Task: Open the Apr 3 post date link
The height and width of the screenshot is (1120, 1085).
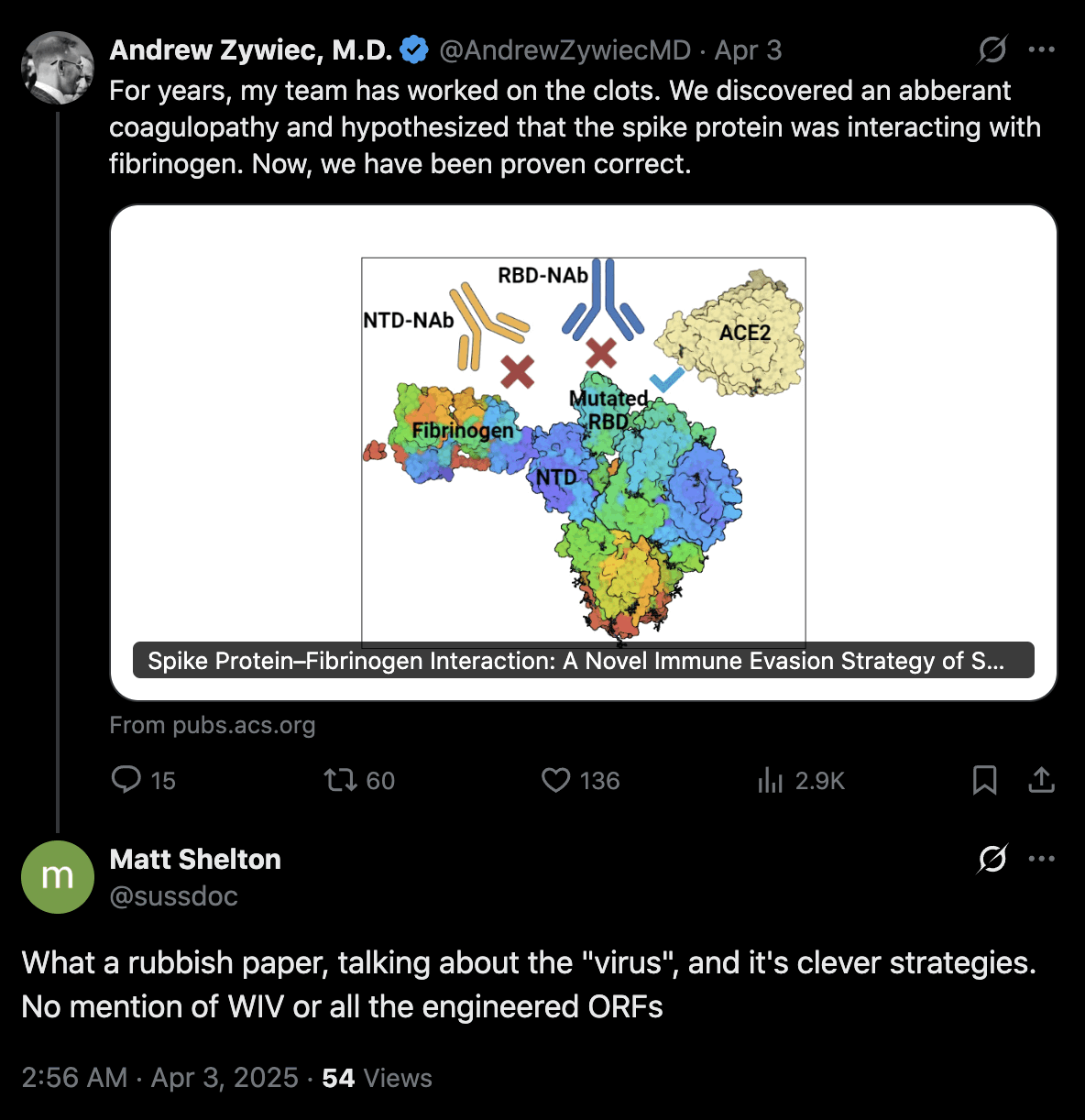Action: tap(748, 49)
